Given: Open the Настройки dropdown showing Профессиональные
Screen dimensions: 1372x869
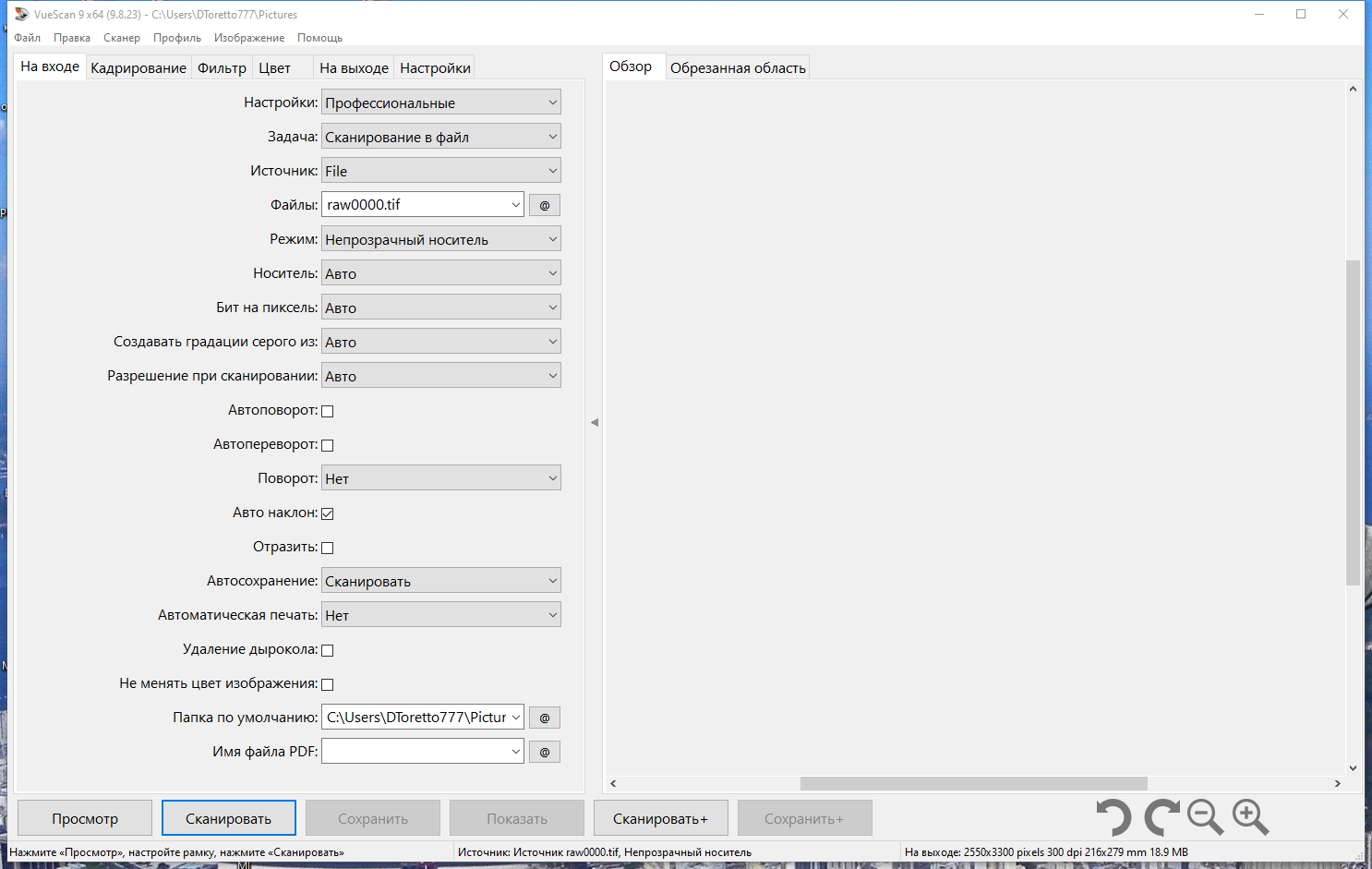Looking at the screenshot, I should [x=441, y=103].
